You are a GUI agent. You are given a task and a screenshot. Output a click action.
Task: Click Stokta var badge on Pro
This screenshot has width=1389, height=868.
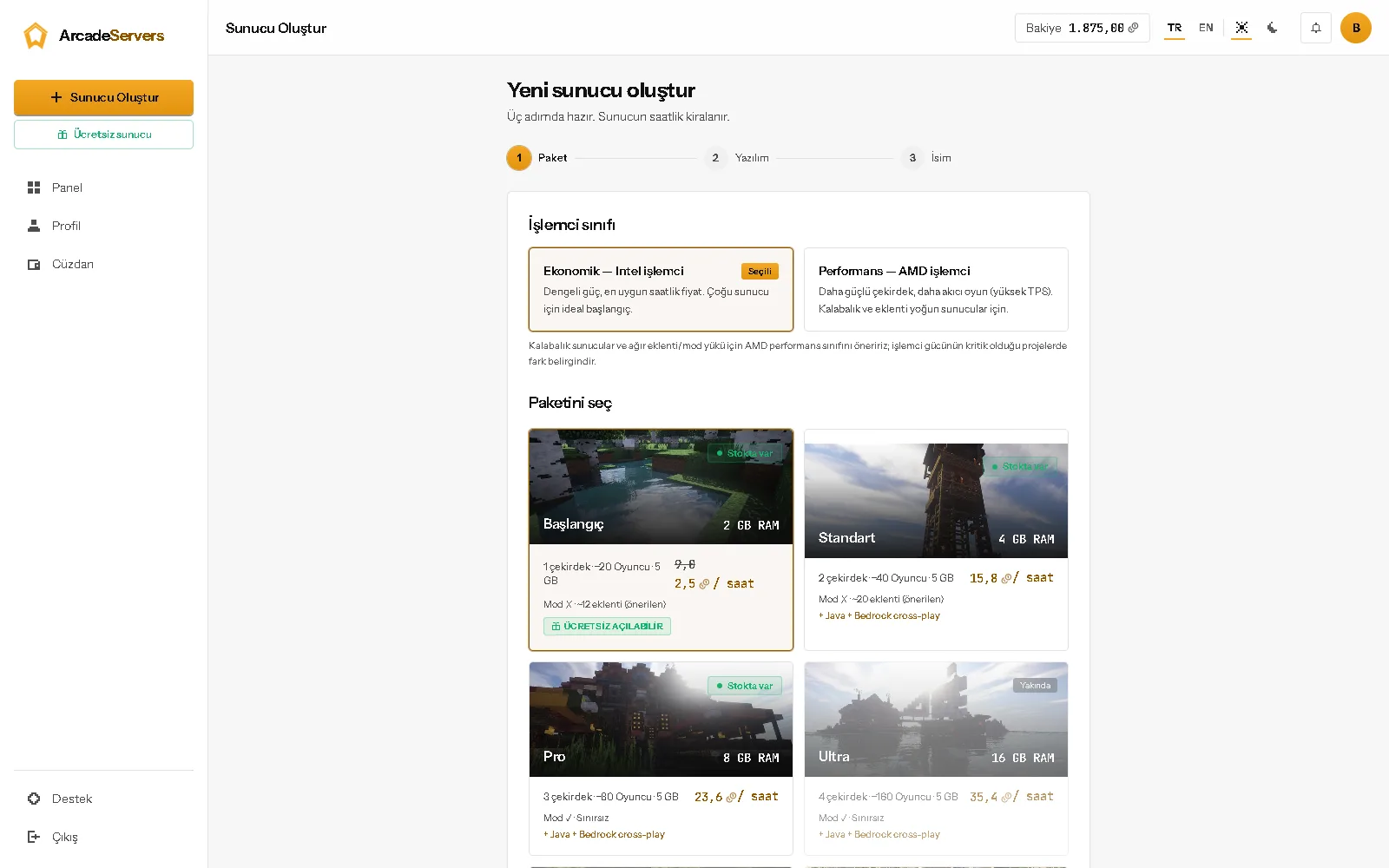(744, 686)
